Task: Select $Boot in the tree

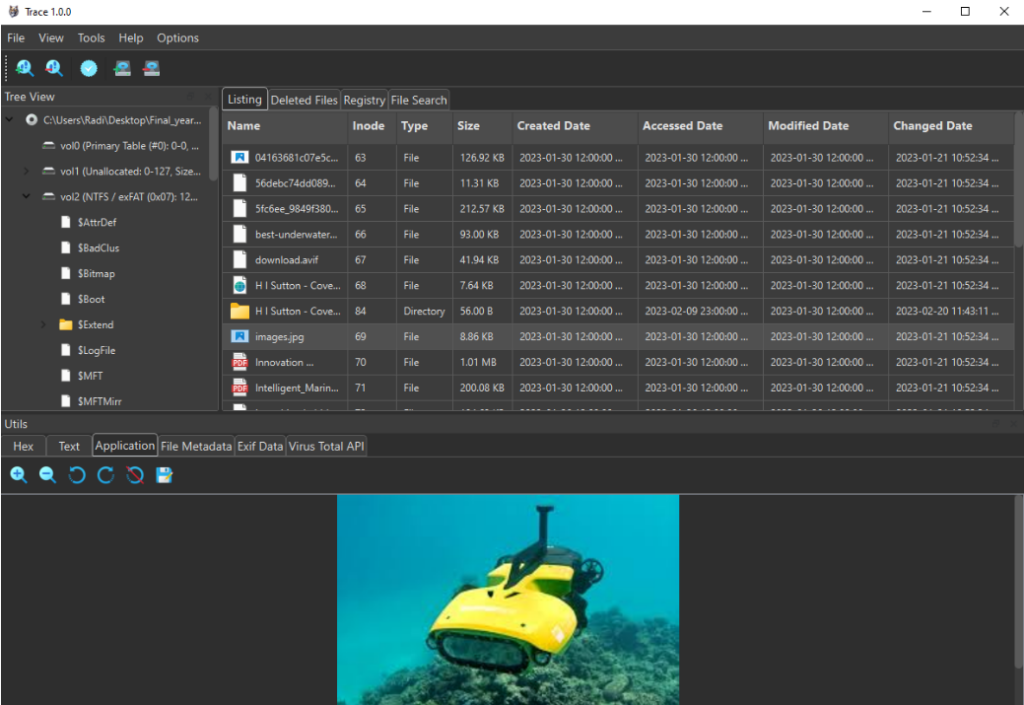Action: [82, 299]
